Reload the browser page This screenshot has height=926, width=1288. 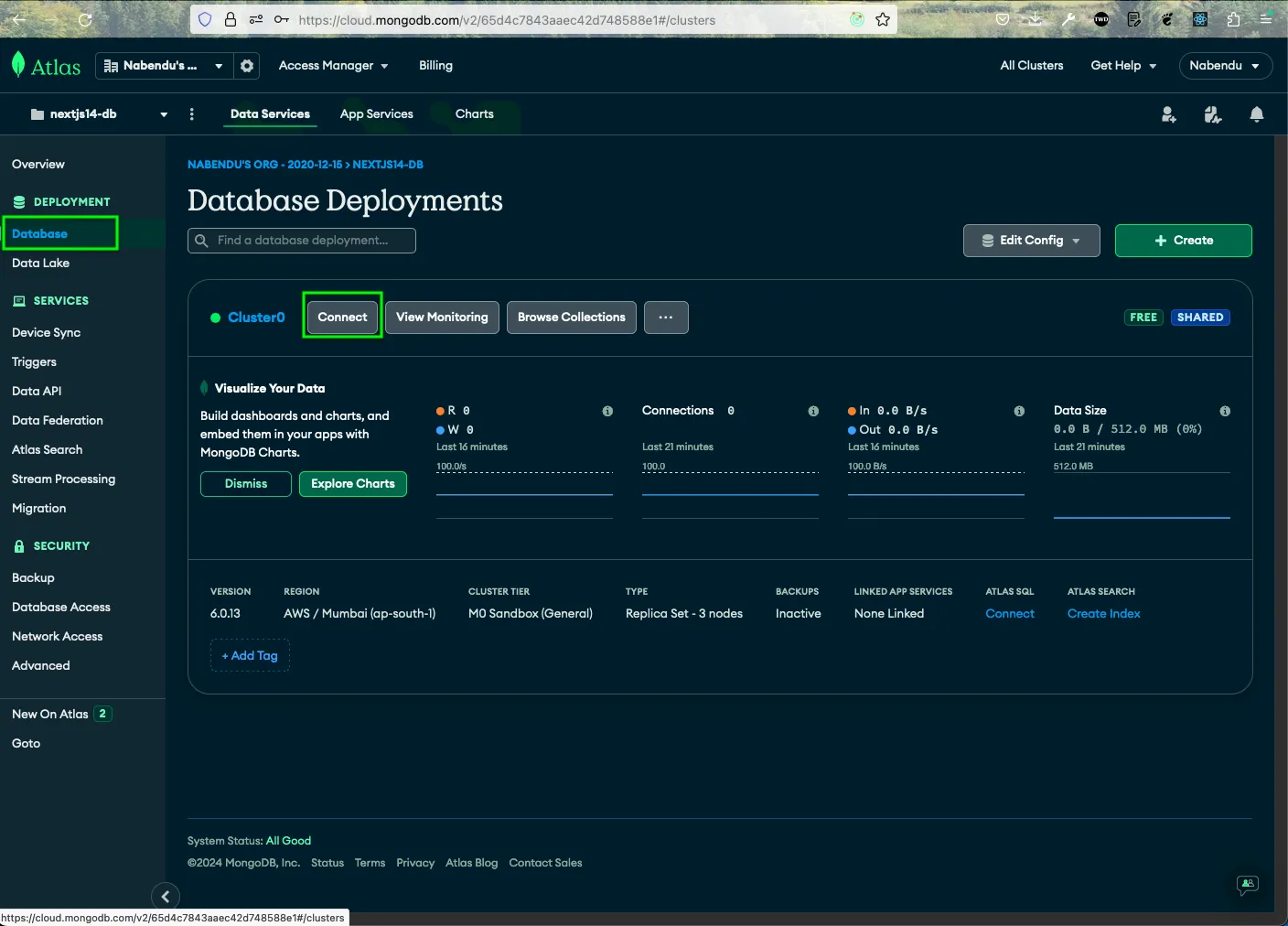pyautogui.click(x=85, y=19)
